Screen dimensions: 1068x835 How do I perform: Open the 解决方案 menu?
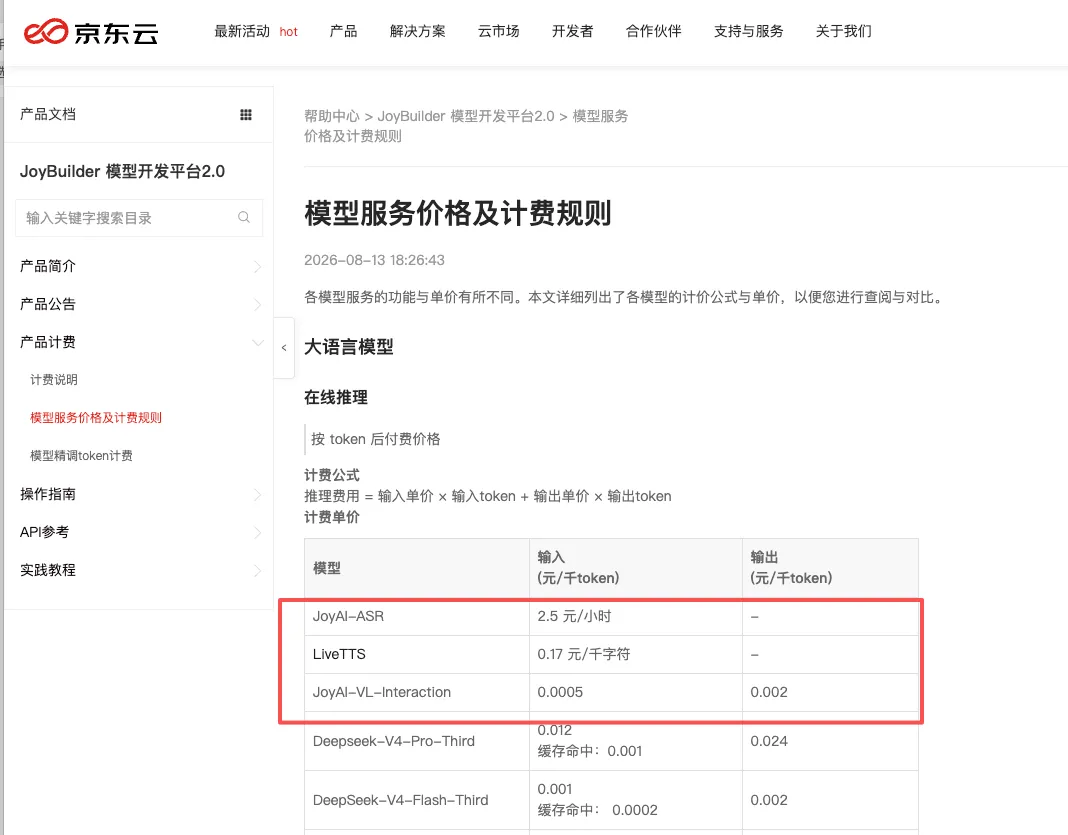[x=418, y=31]
